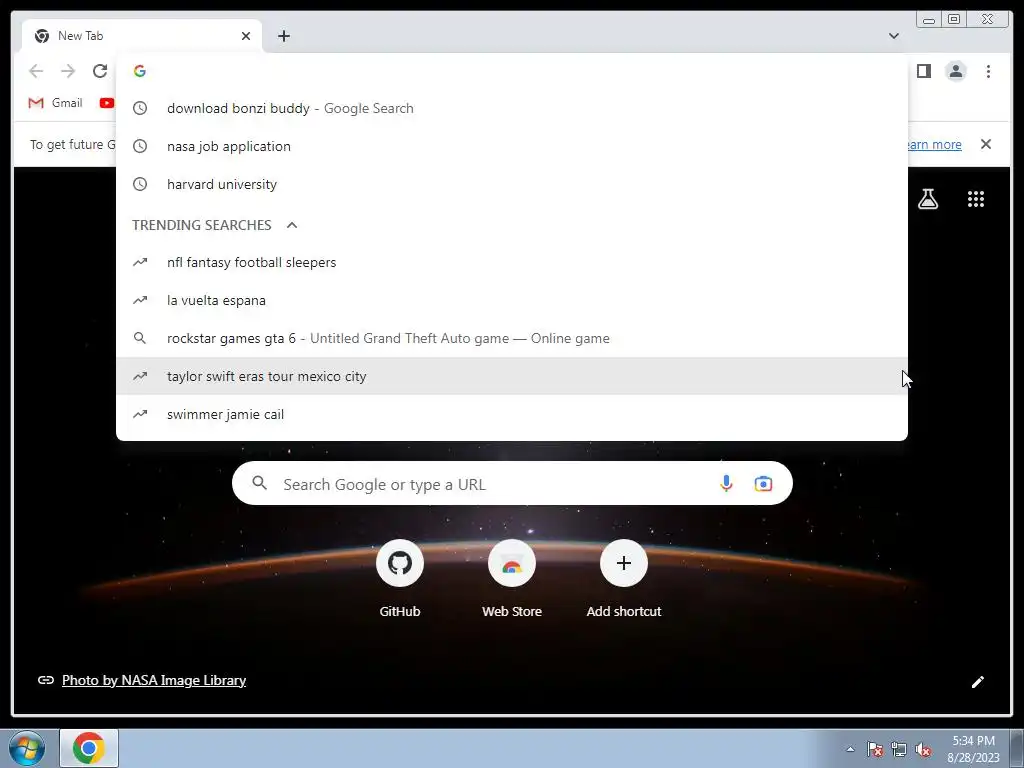Dismiss the notification bar with the X
This screenshot has height=768, width=1024.
tap(986, 144)
